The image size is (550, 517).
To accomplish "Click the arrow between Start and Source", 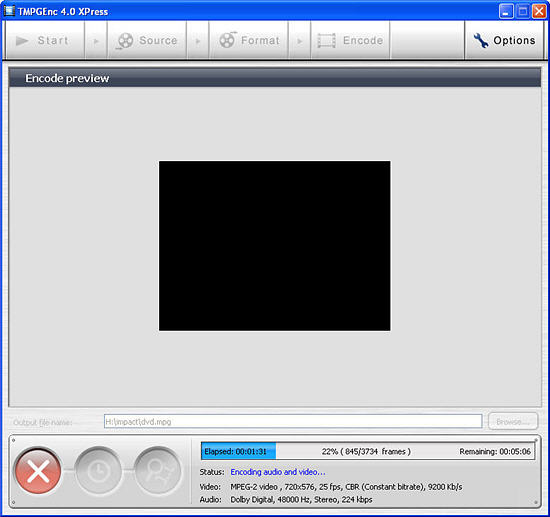I will pyautogui.click(x=96, y=41).
